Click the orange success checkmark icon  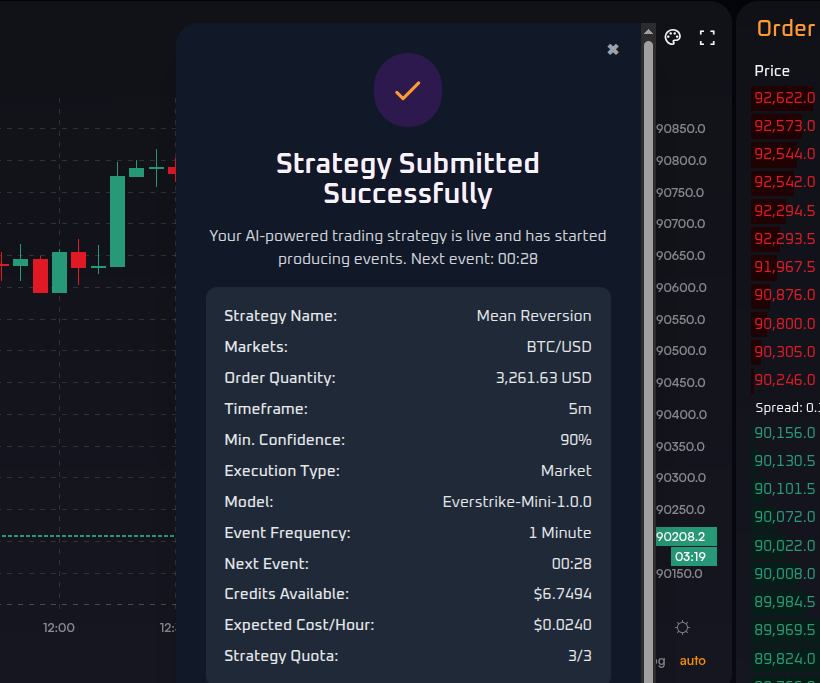408,90
